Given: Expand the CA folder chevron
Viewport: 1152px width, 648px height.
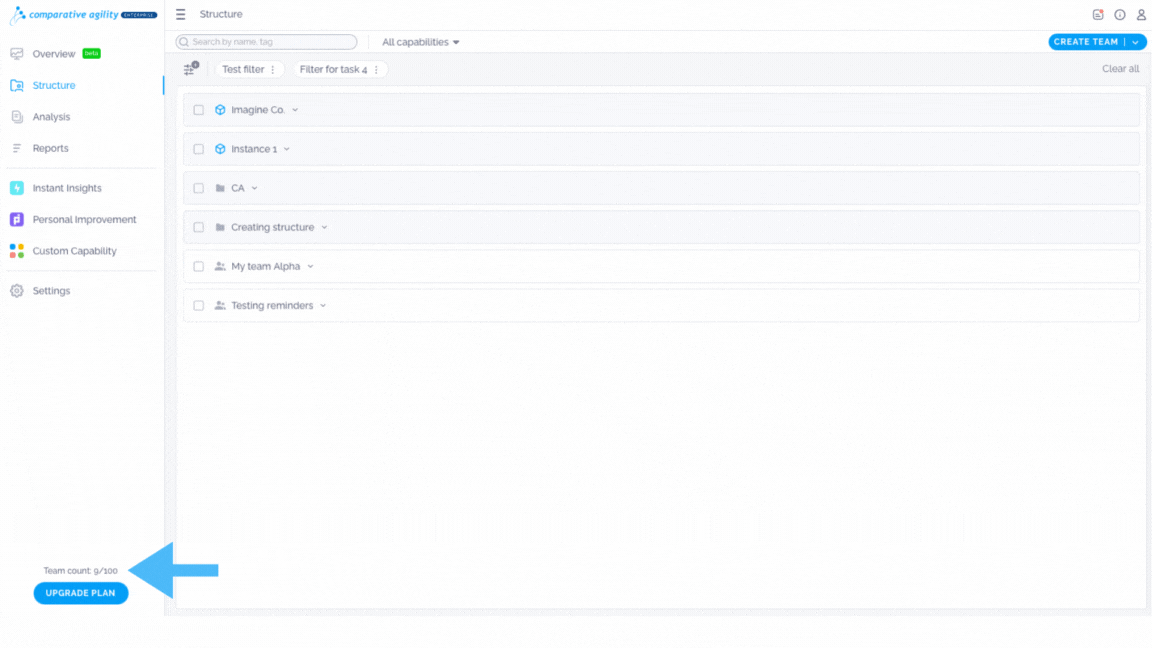Looking at the screenshot, I should [x=255, y=188].
